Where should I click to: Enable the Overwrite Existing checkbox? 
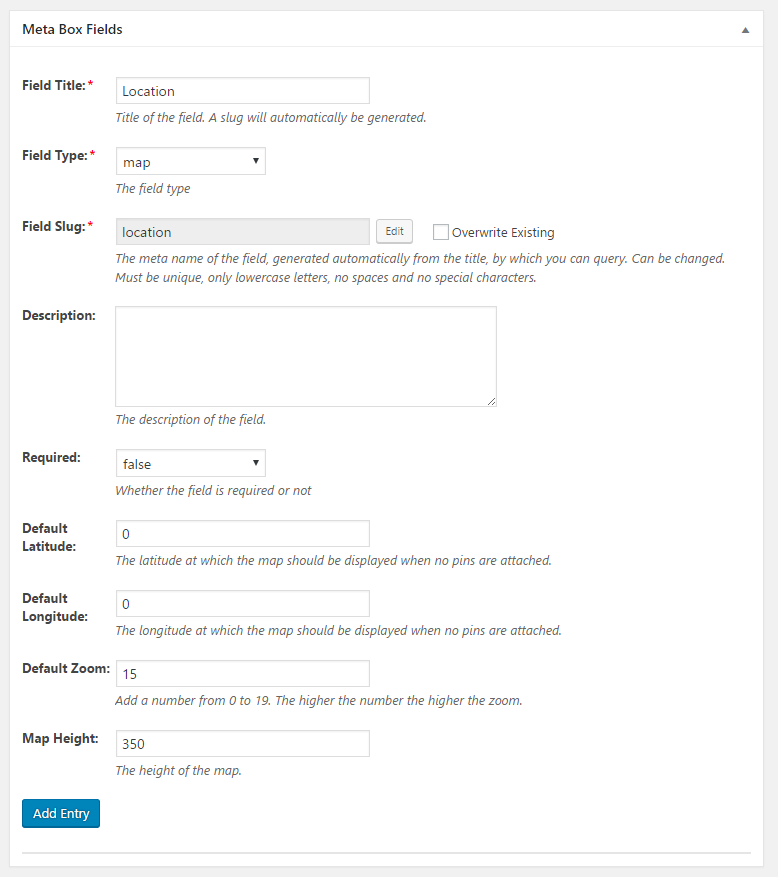441,232
